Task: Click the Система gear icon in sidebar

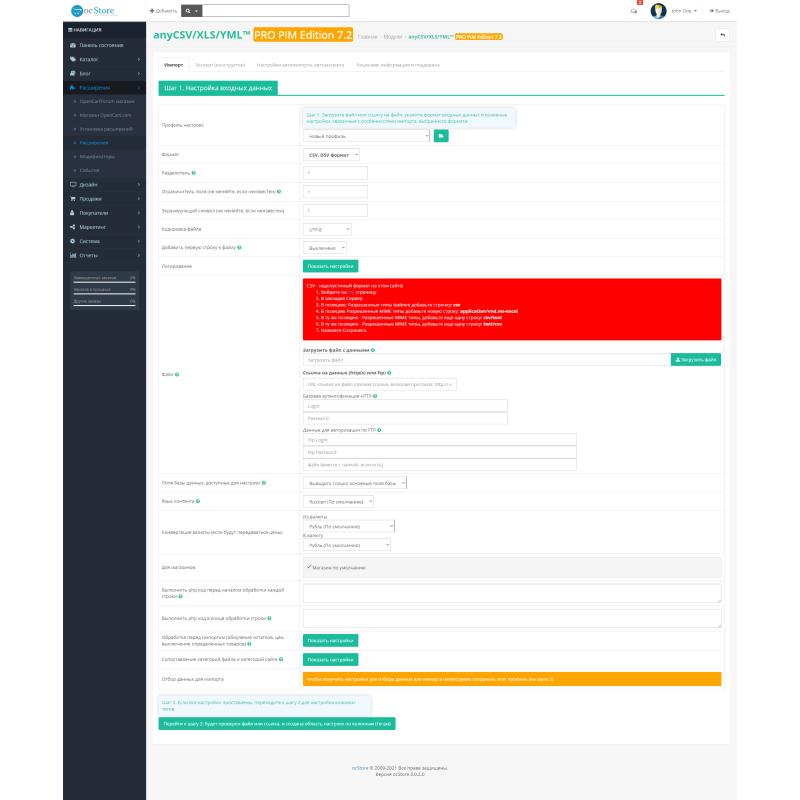Action: (x=72, y=241)
